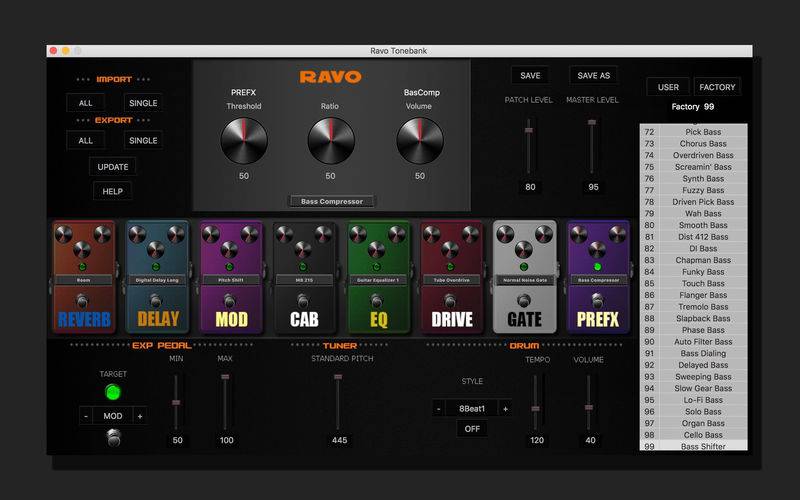Click the tuner STANDARD PITCH slider
Viewport: 800px width, 500px height.
(x=338, y=402)
